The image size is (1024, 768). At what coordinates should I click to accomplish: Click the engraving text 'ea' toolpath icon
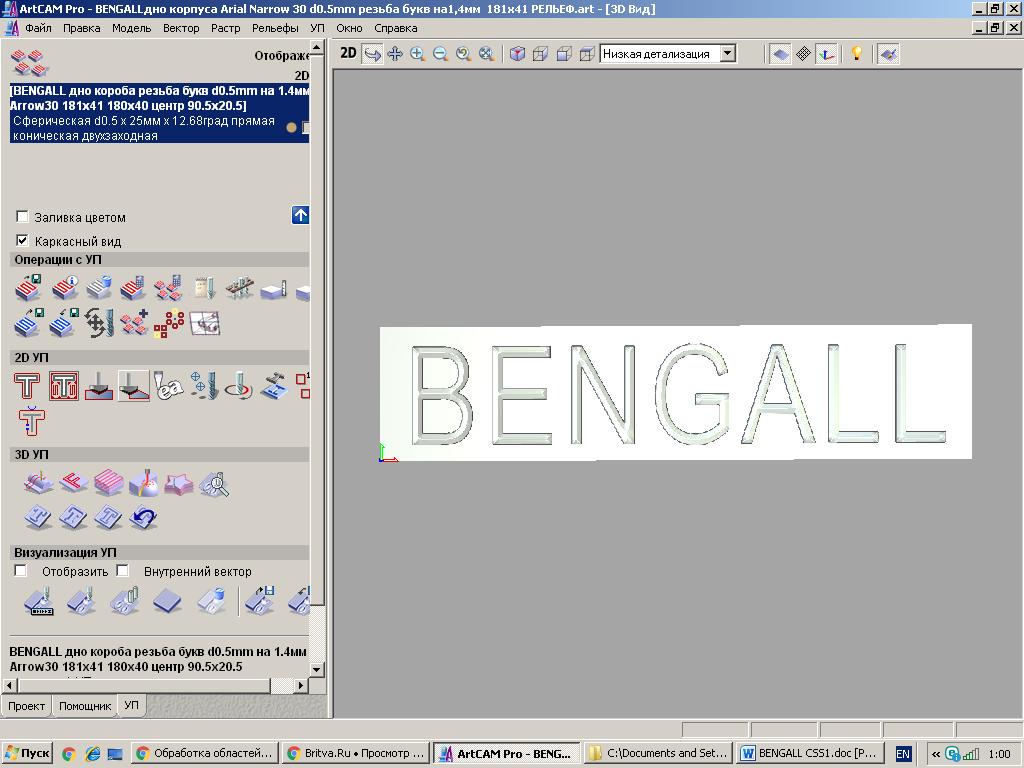[167, 386]
